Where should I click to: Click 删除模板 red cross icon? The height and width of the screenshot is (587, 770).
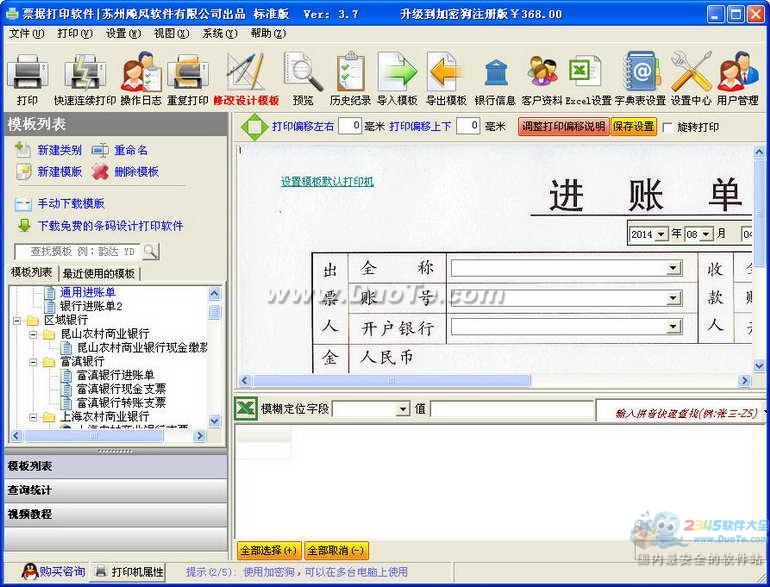[100, 172]
